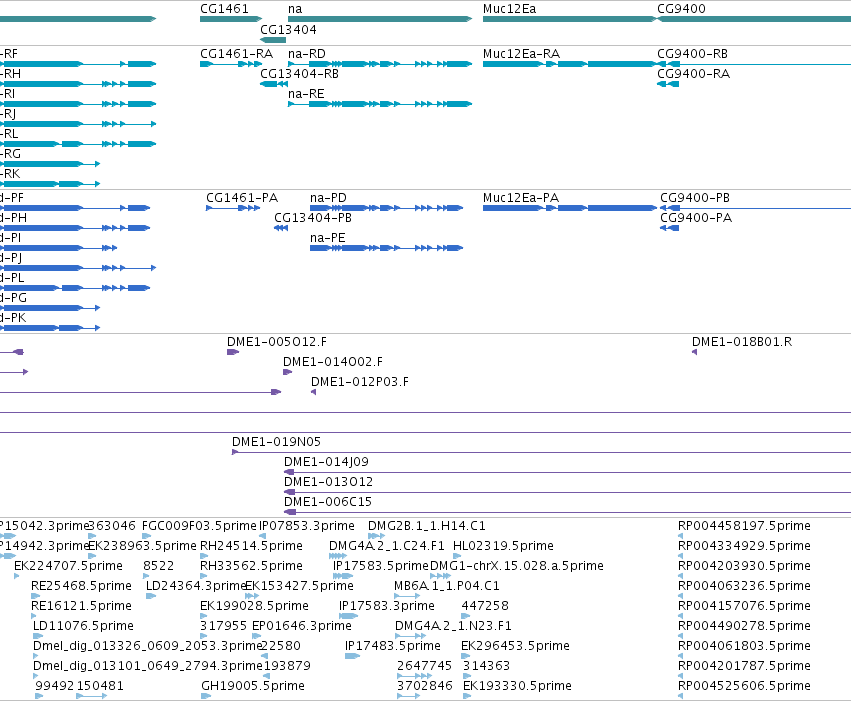Select transcript CG1461-RA
This screenshot has width=851, height=701.
[x=236, y=54]
